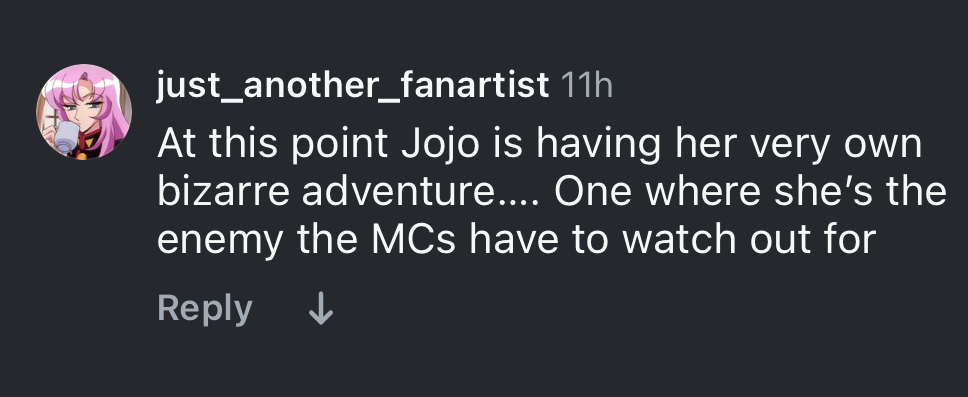The height and width of the screenshot is (397, 968).
Task: Open the pink-haired anime avatar profile picture
Action: coord(84,112)
